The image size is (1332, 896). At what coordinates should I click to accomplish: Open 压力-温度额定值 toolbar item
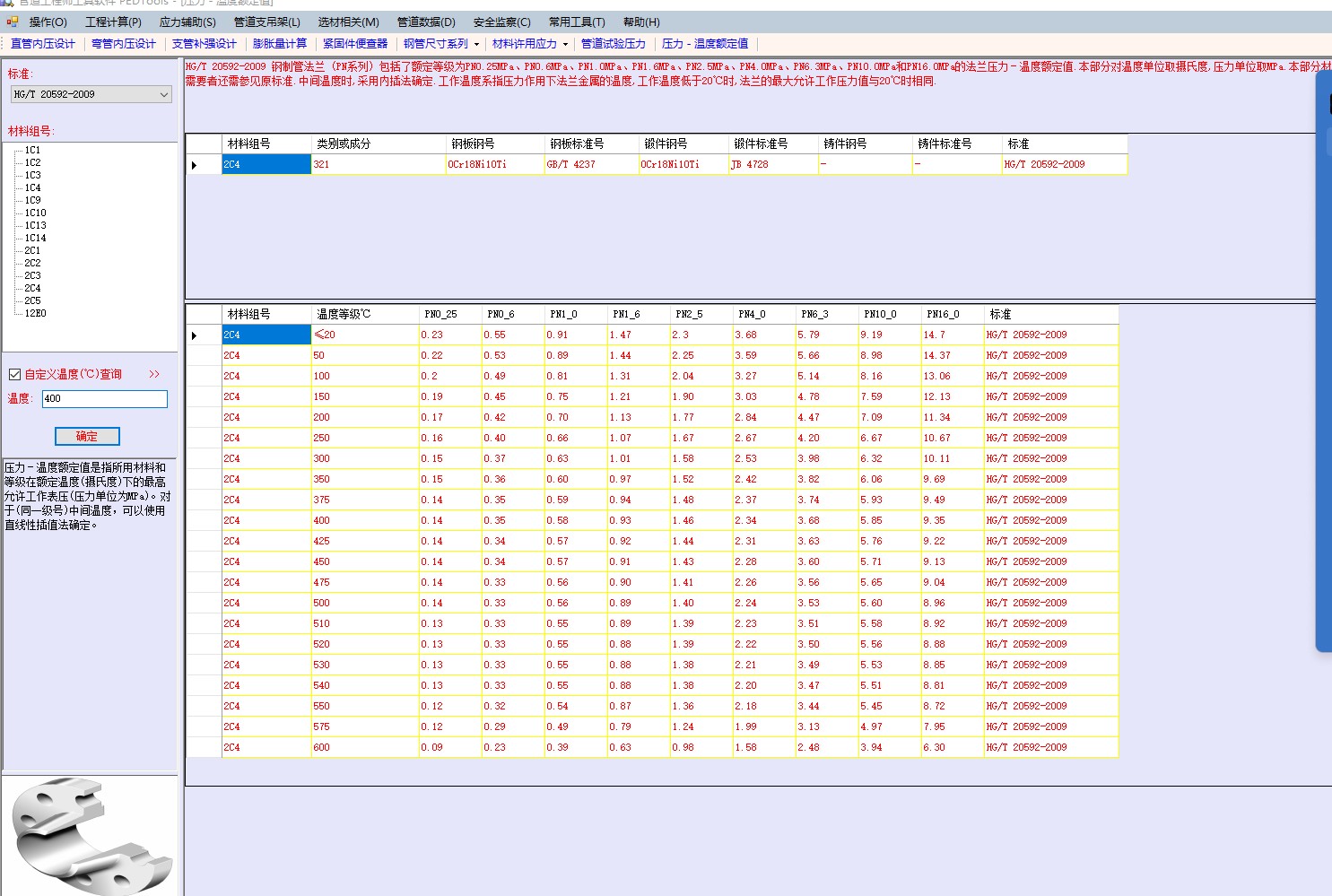pyautogui.click(x=705, y=43)
